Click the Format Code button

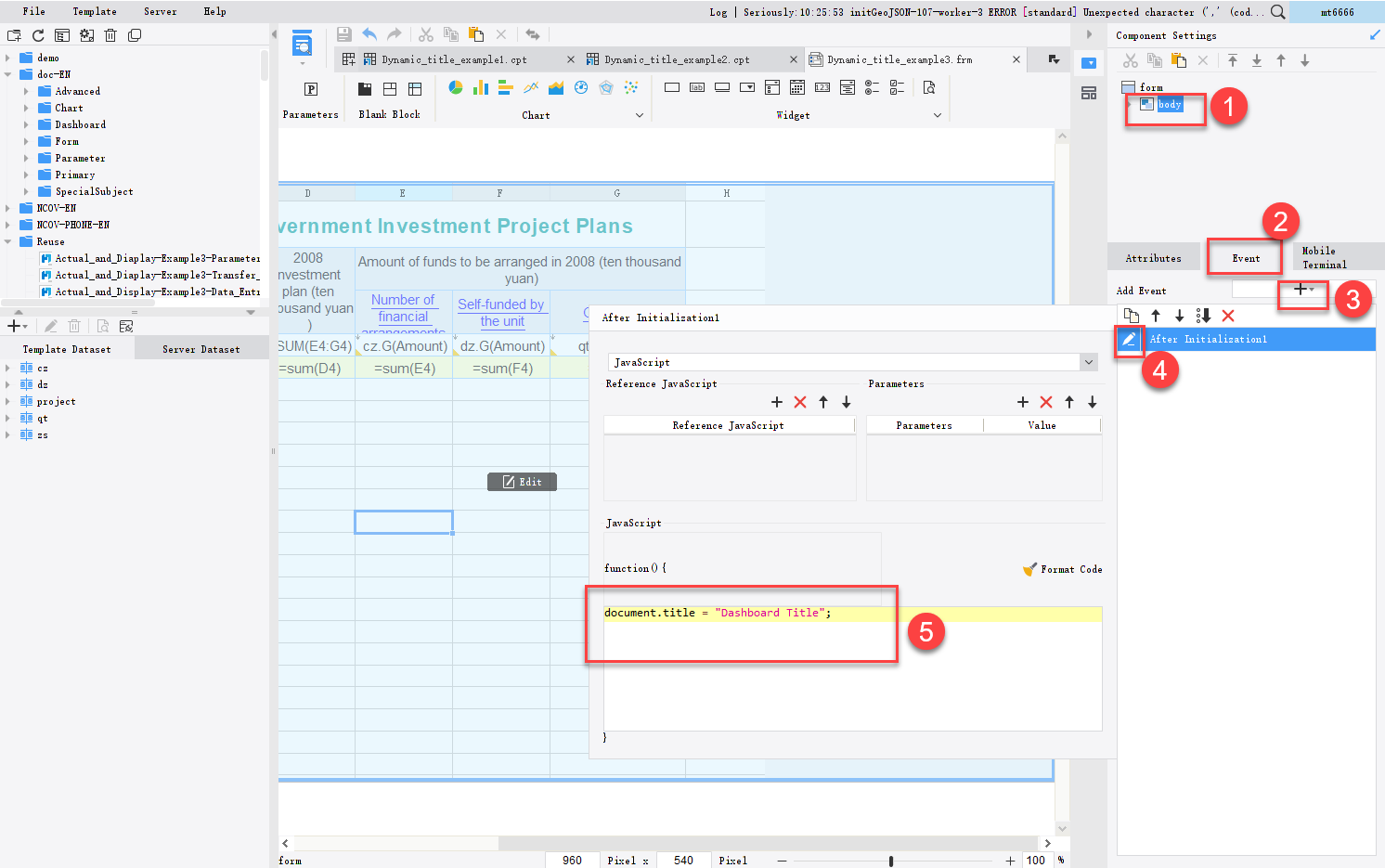pos(1062,569)
